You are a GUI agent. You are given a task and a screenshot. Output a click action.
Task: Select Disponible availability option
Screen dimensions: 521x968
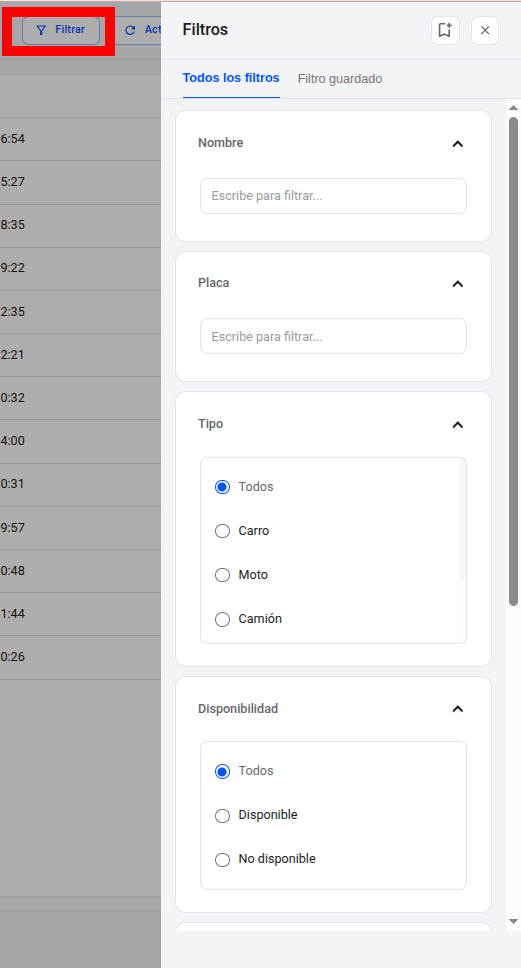222,816
